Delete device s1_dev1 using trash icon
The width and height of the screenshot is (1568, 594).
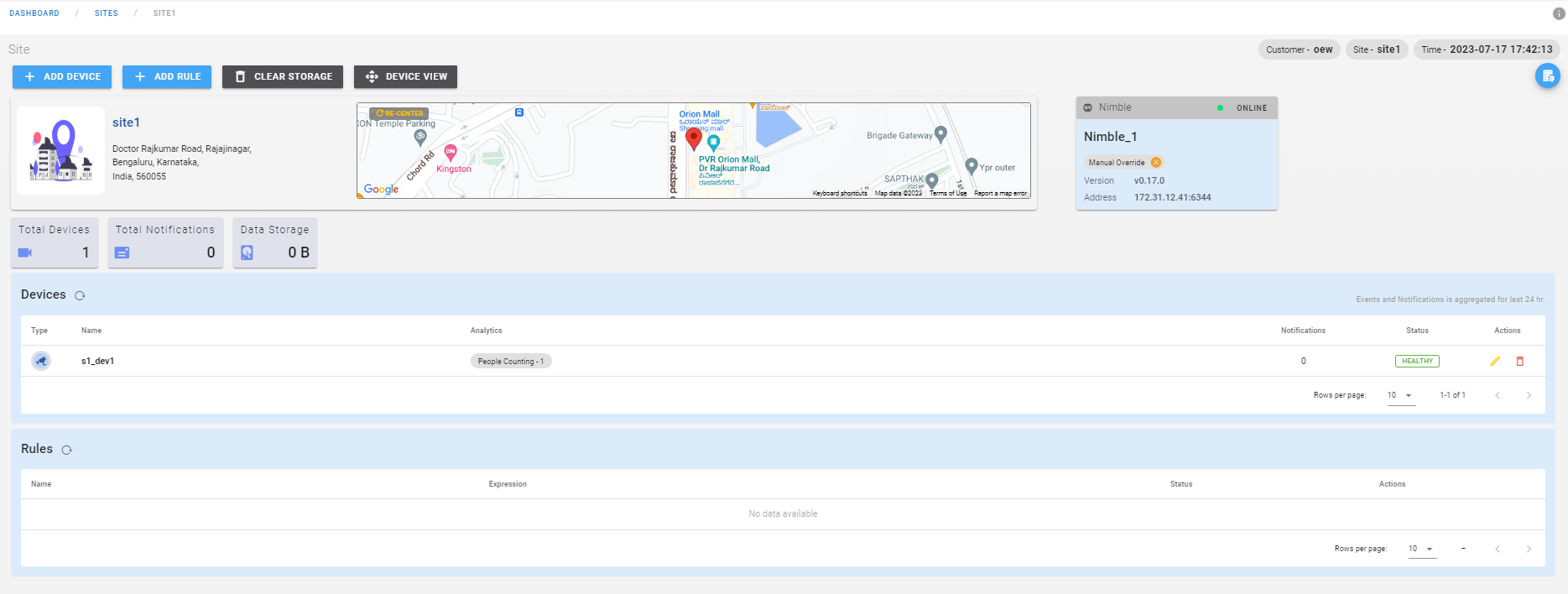(1519, 362)
